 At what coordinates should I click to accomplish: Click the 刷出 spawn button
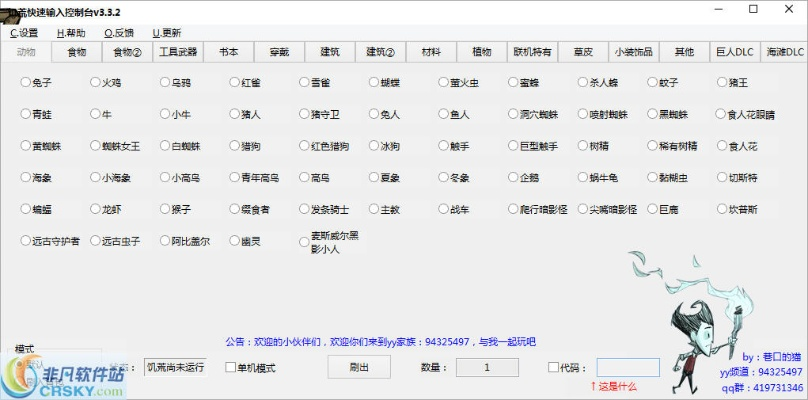(359, 367)
